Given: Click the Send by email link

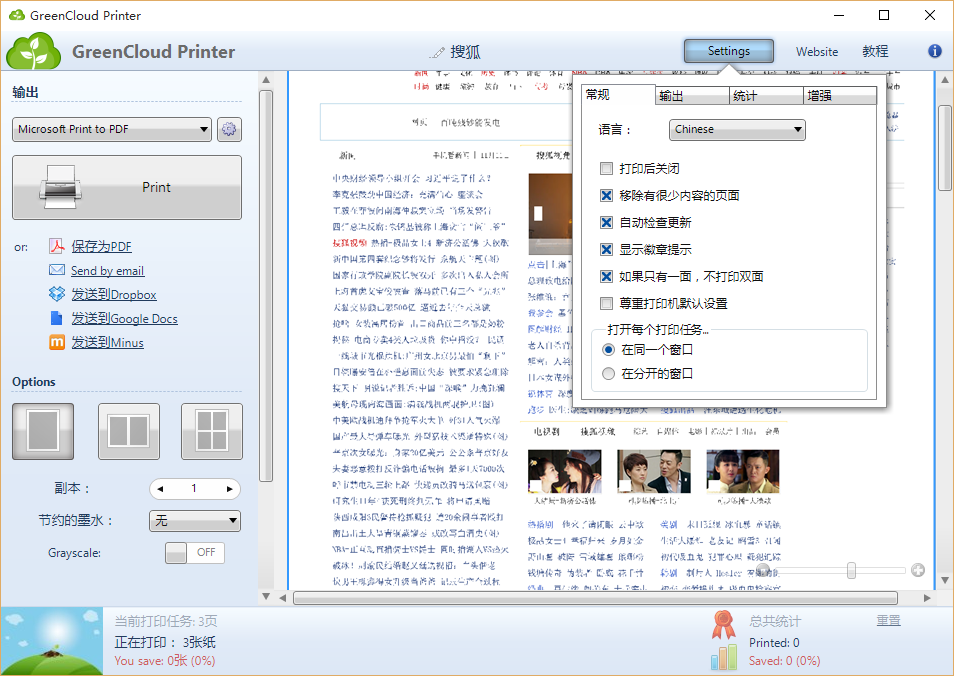Looking at the screenshot, I should 107,270.
